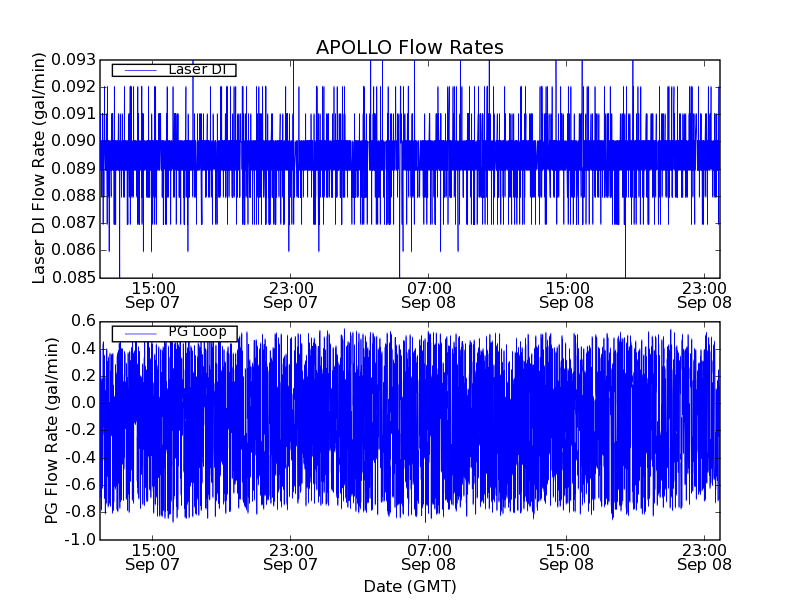Image resolution: width=800 pixels, height=600 pixels.
Task: Click 07:00 Sep 08 under Laser DI plot
Action: [429, 296]
